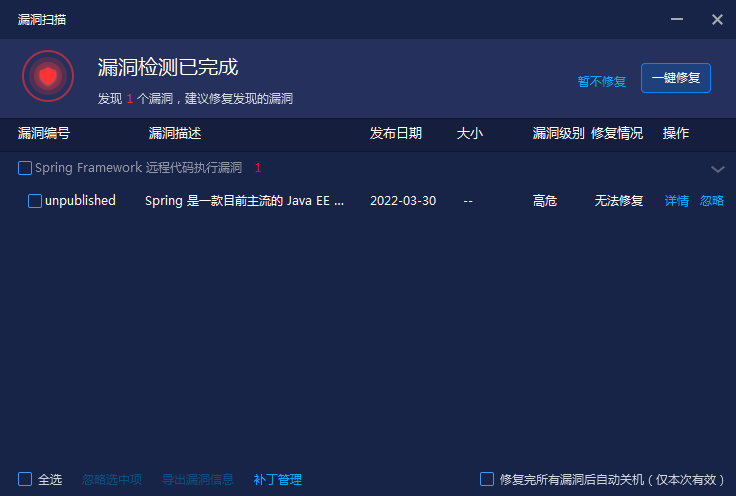The width and height of the screenshot is (736, 496).
Task: Select the Spring Framework 远程代码执行漏洞 group row
Action: point(368,168)
